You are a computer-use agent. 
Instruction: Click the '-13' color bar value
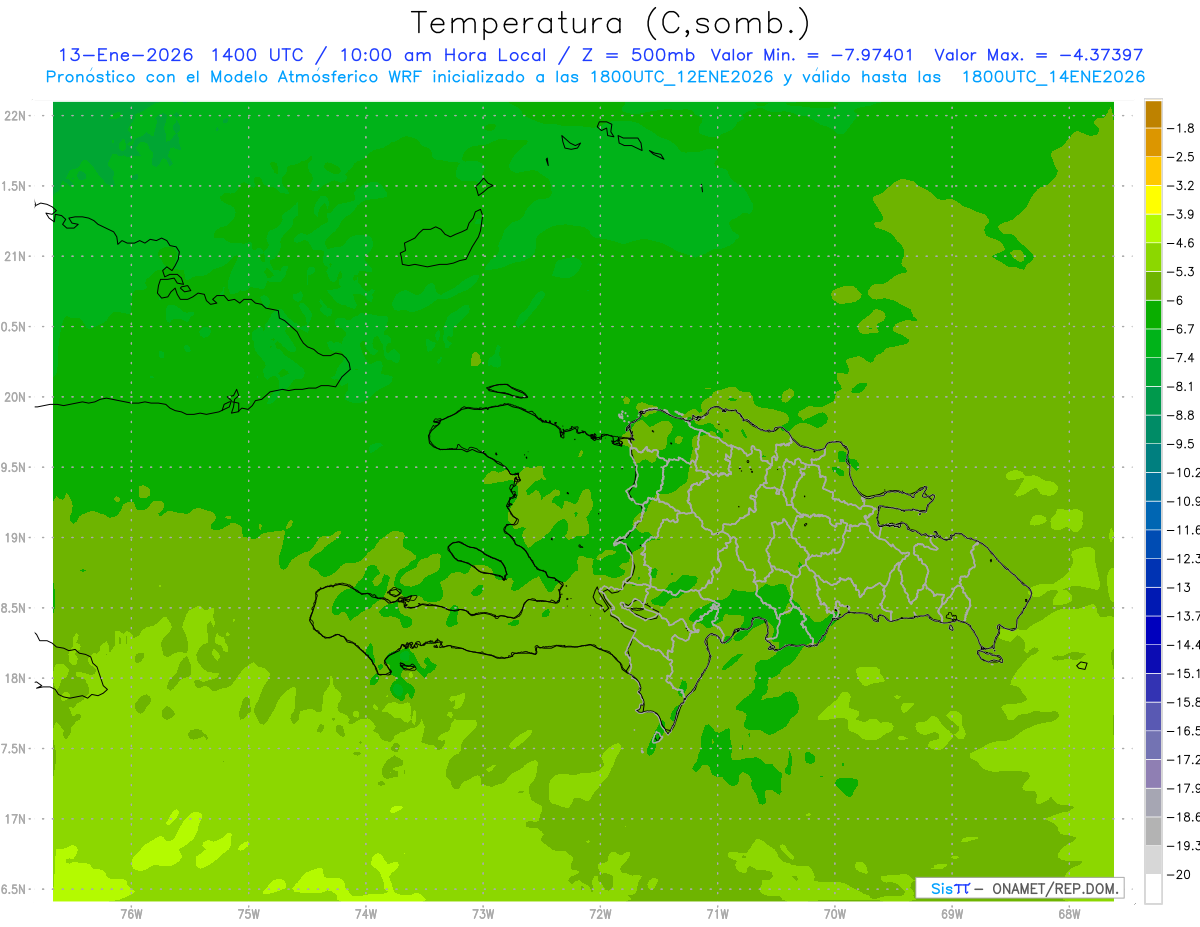coord(1179,587)
